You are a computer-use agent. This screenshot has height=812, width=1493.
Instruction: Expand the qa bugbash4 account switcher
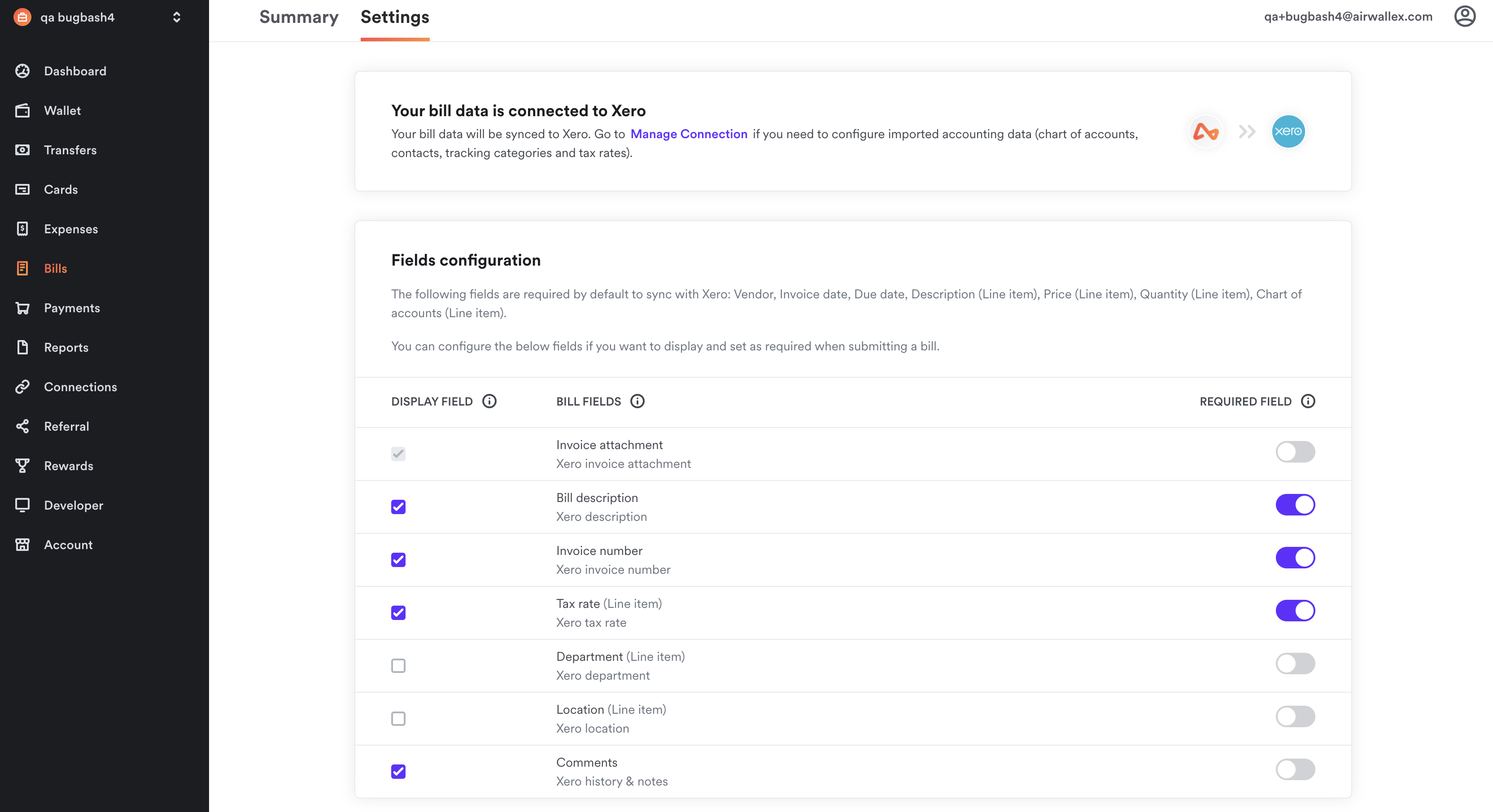177,17
